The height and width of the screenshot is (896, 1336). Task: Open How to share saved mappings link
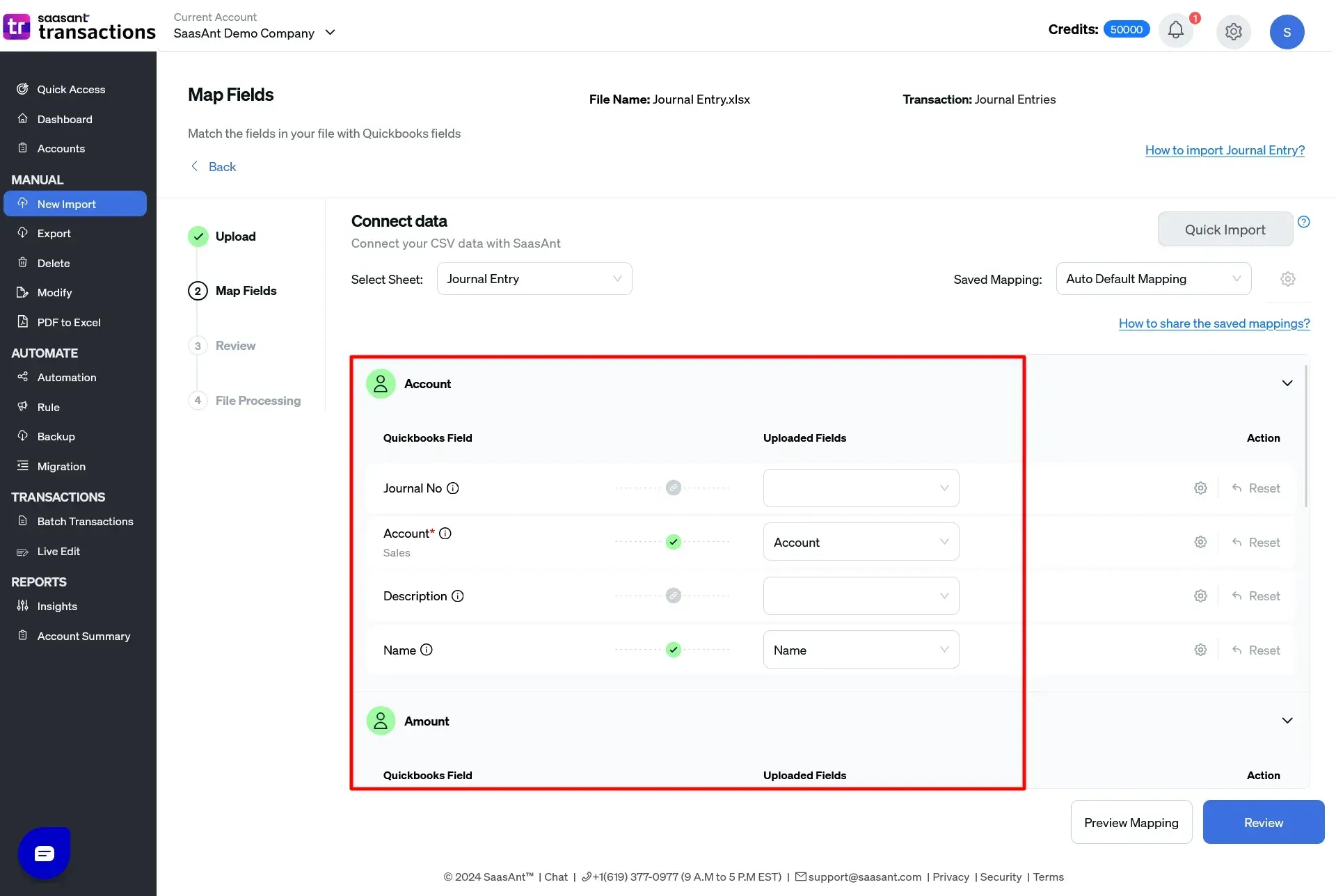tap(1214, 323)
